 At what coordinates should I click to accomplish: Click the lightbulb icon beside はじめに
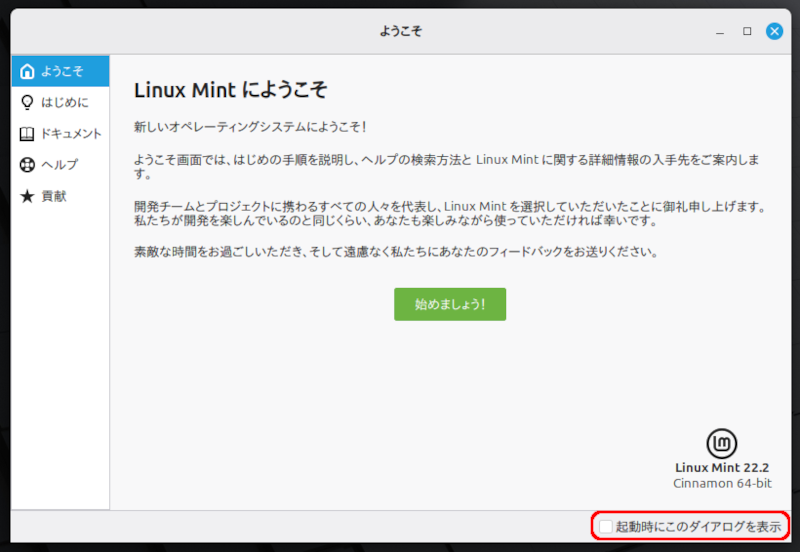[27, 103]
